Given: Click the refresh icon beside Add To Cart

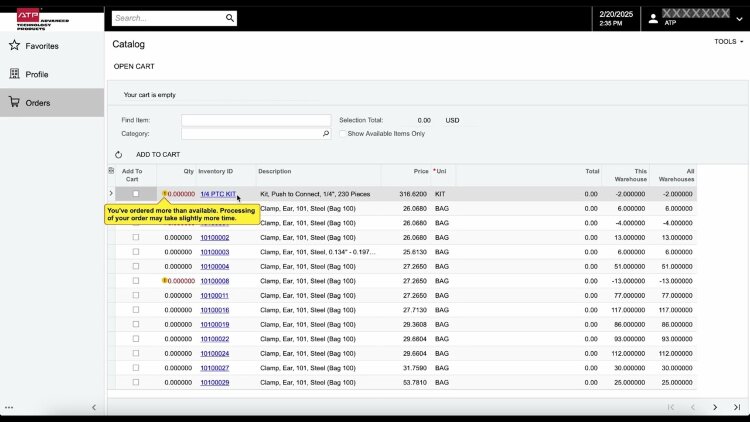Looking at the screenshot, I should pos(118,155).
